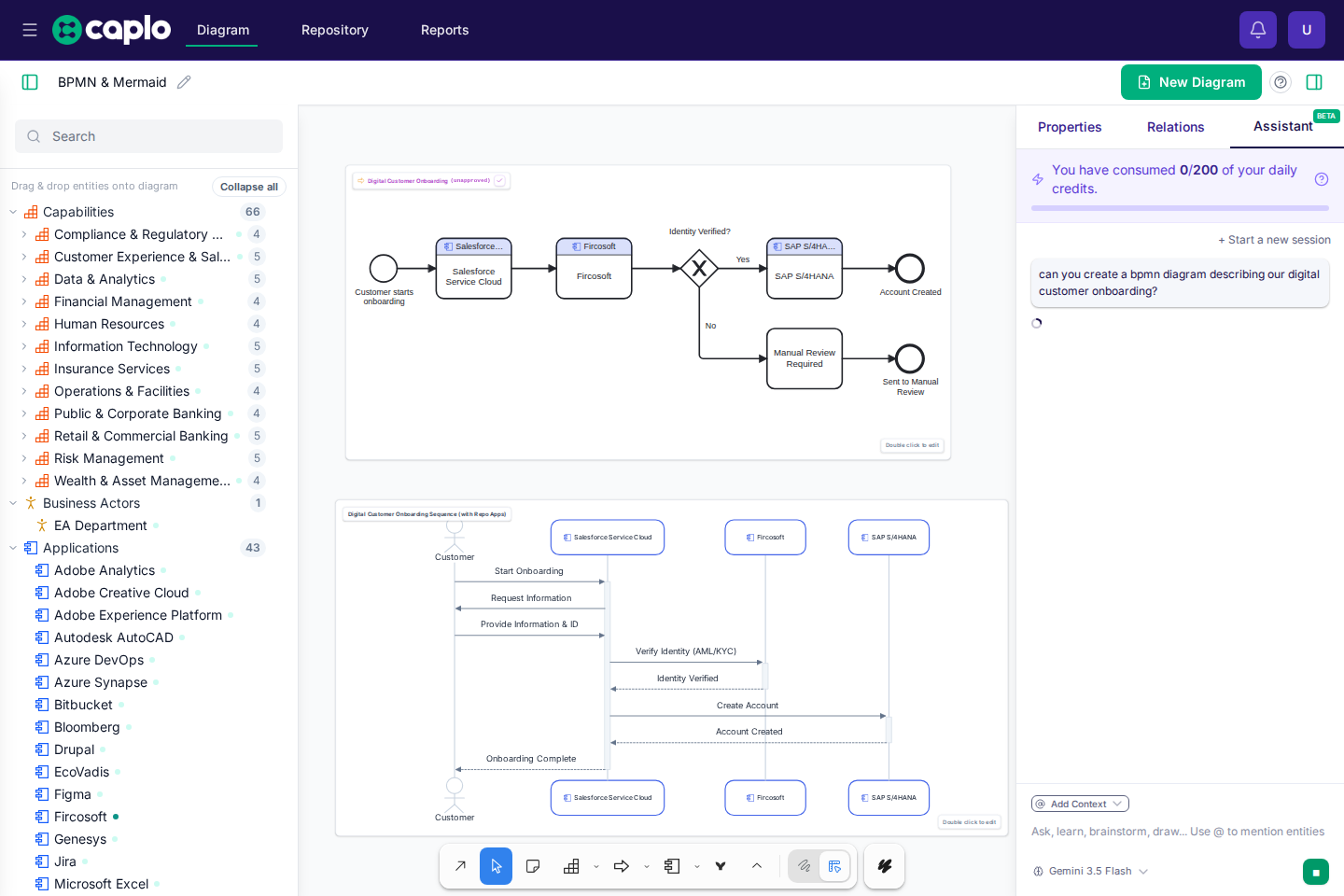Click the Identity Verified gateway diamond
Viewport: 1344px width, 896px height.
point(699,269)
